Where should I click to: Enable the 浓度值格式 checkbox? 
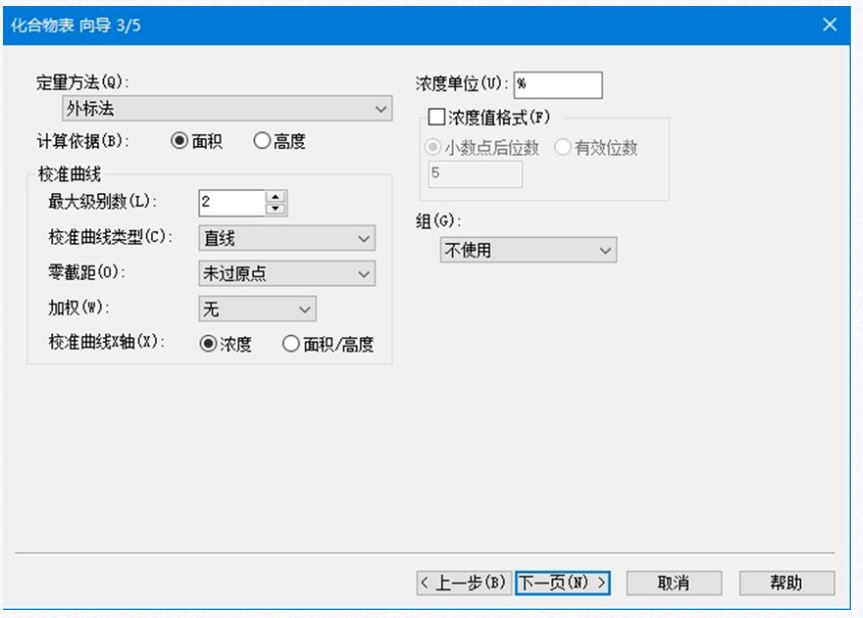[x=436, y=117]
